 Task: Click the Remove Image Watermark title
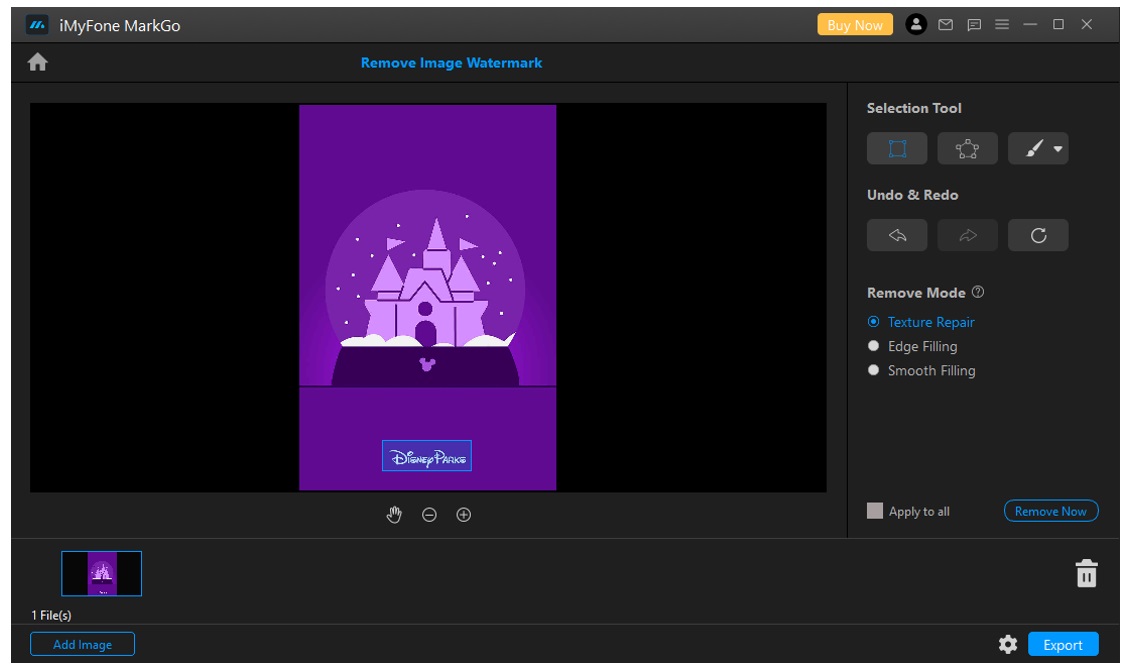pyautogui.click(x=451, y=63)
